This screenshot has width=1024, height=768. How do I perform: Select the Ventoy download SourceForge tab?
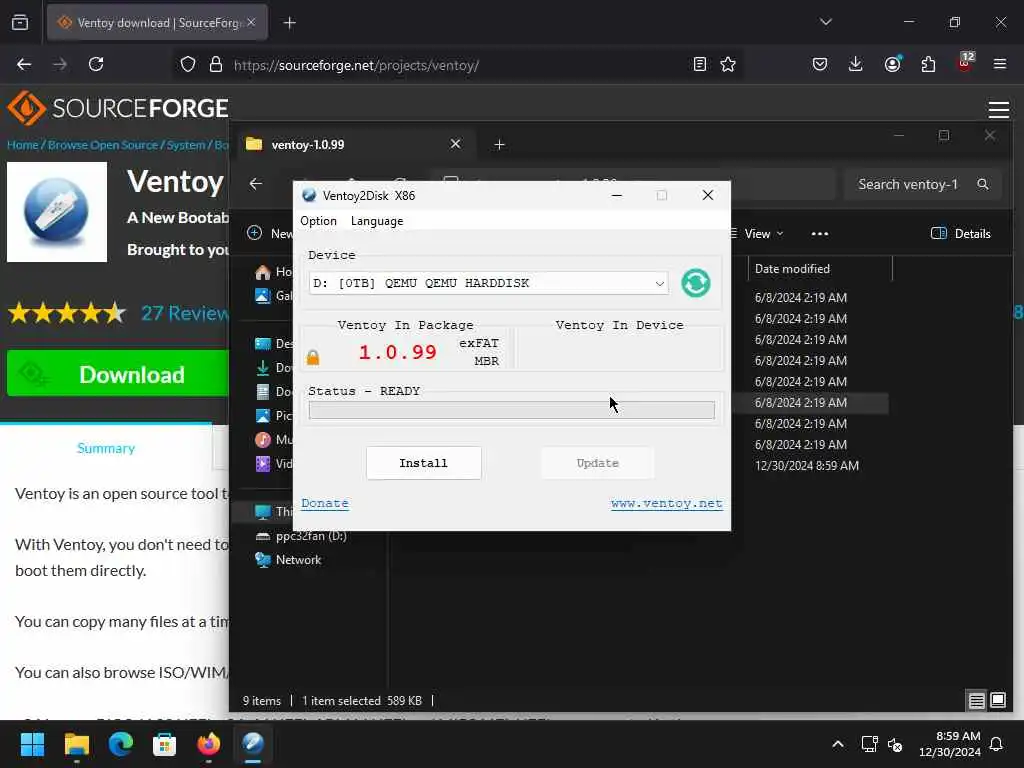coord(157,23)
